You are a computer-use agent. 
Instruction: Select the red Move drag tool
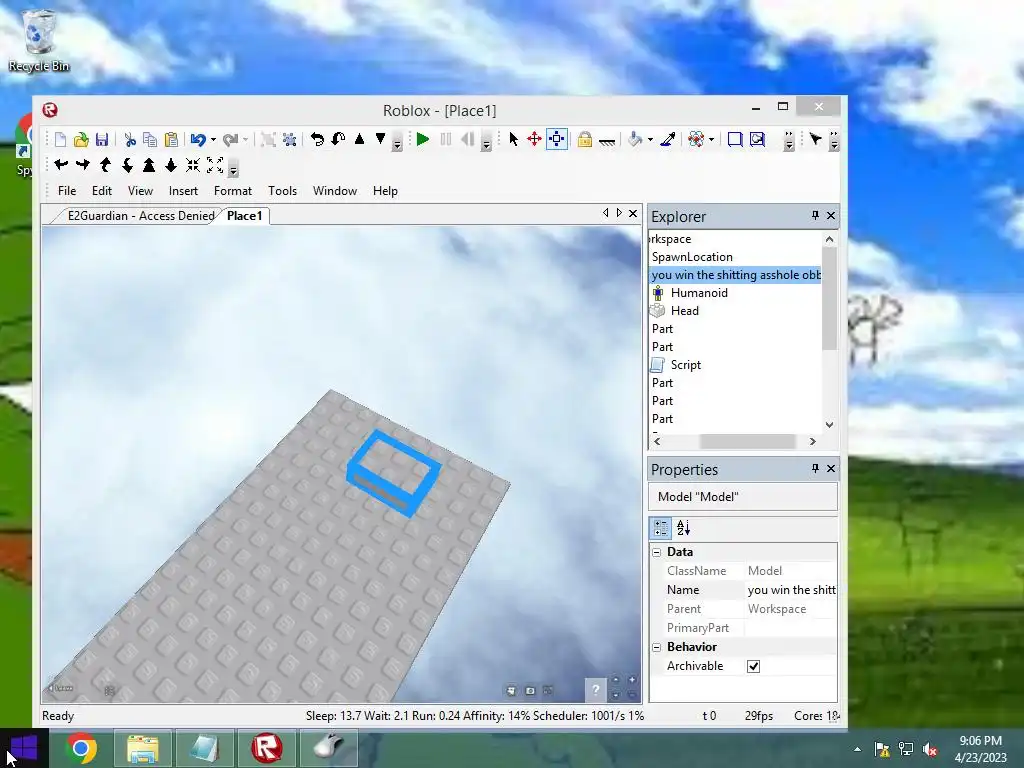[x=534, y=139]
